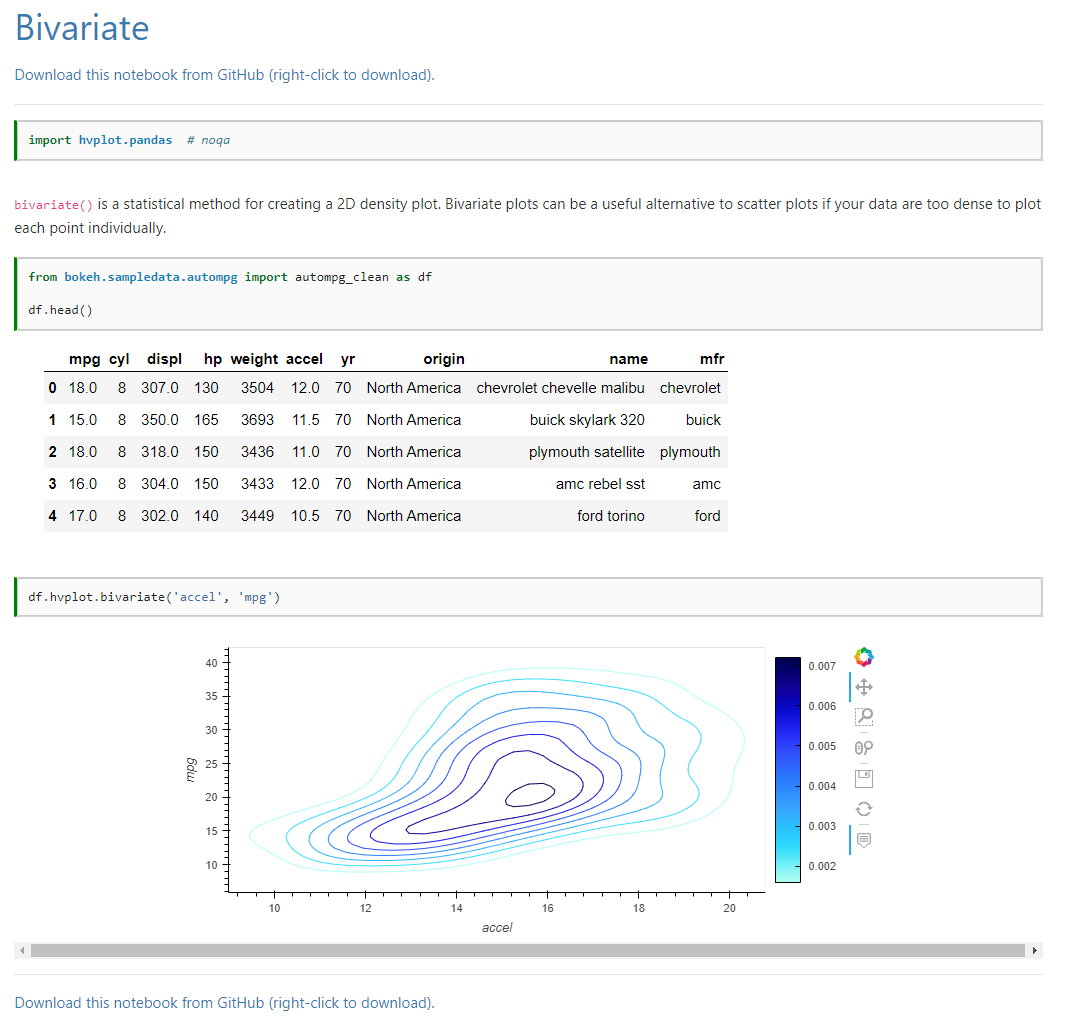Screen dimensions: 1089x1028
Task: Select the Pan tool on the plot toolbar
Action: [863, 686]
